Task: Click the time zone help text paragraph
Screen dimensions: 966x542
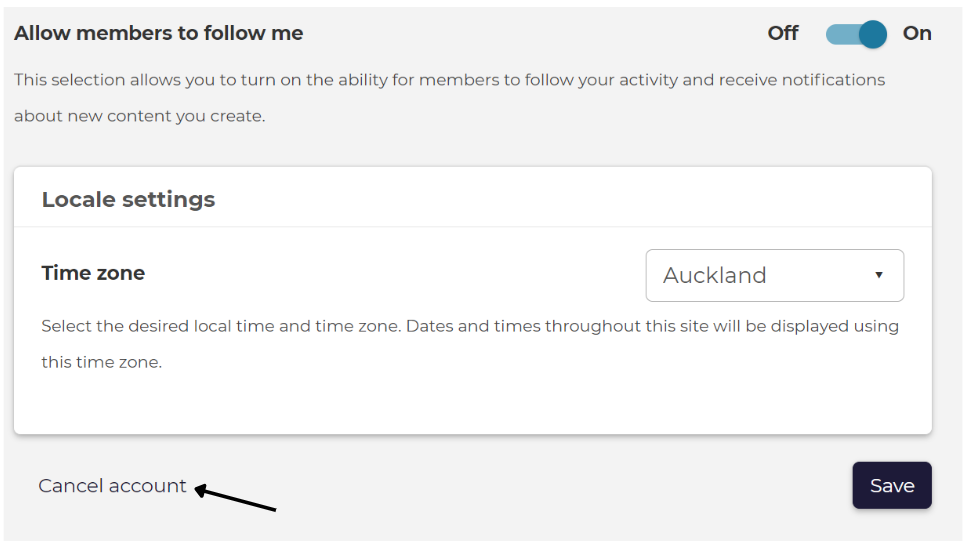Action: (x=470, y=344)
